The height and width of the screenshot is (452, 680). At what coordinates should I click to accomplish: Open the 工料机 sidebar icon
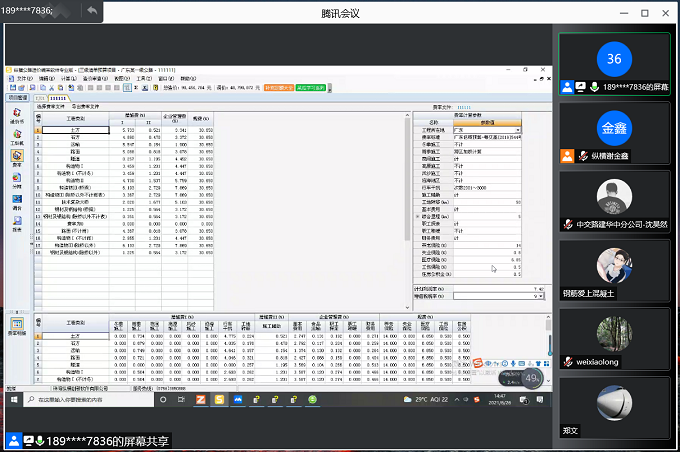17,137
